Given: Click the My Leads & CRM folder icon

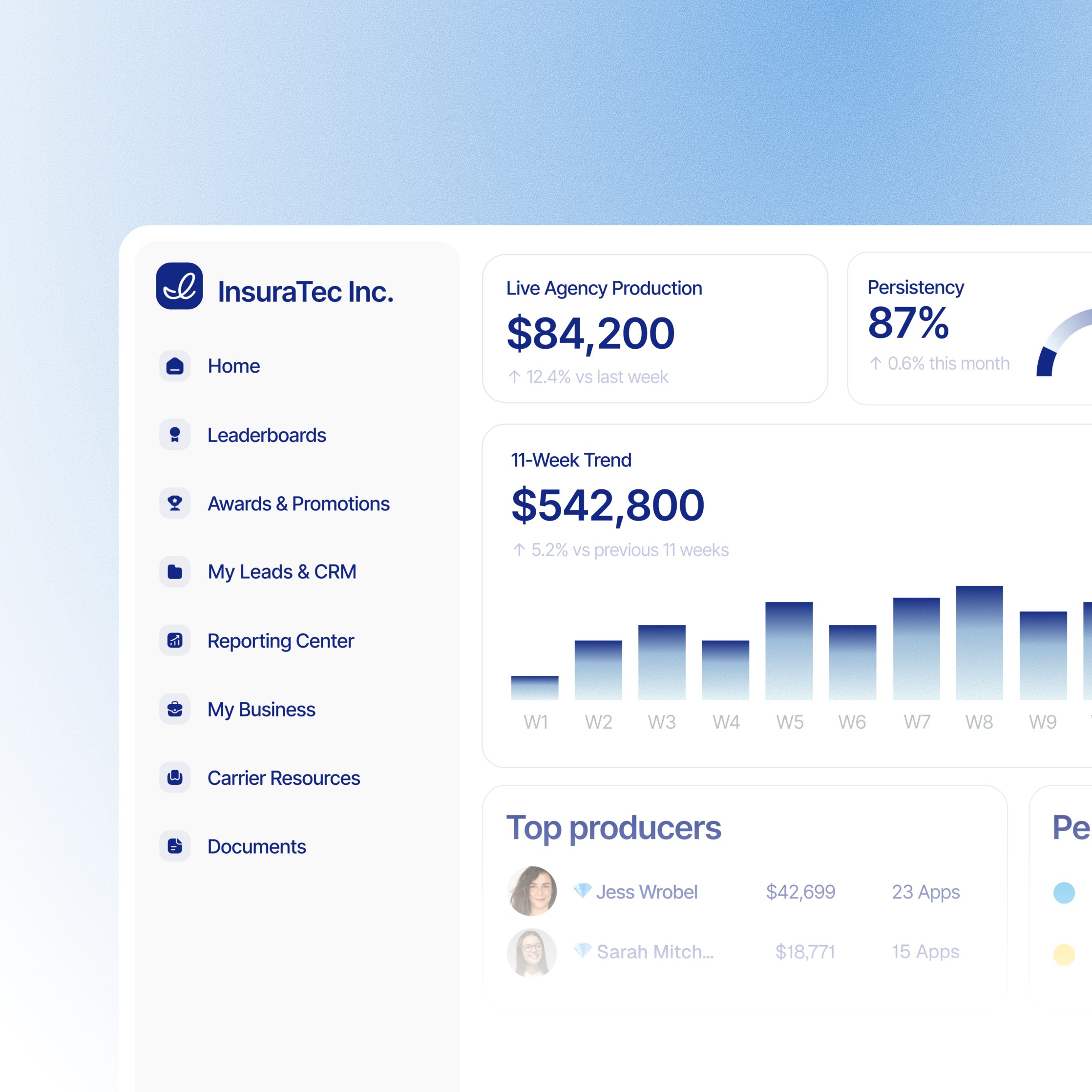Looking at the screenshot, I should [175, 572].
